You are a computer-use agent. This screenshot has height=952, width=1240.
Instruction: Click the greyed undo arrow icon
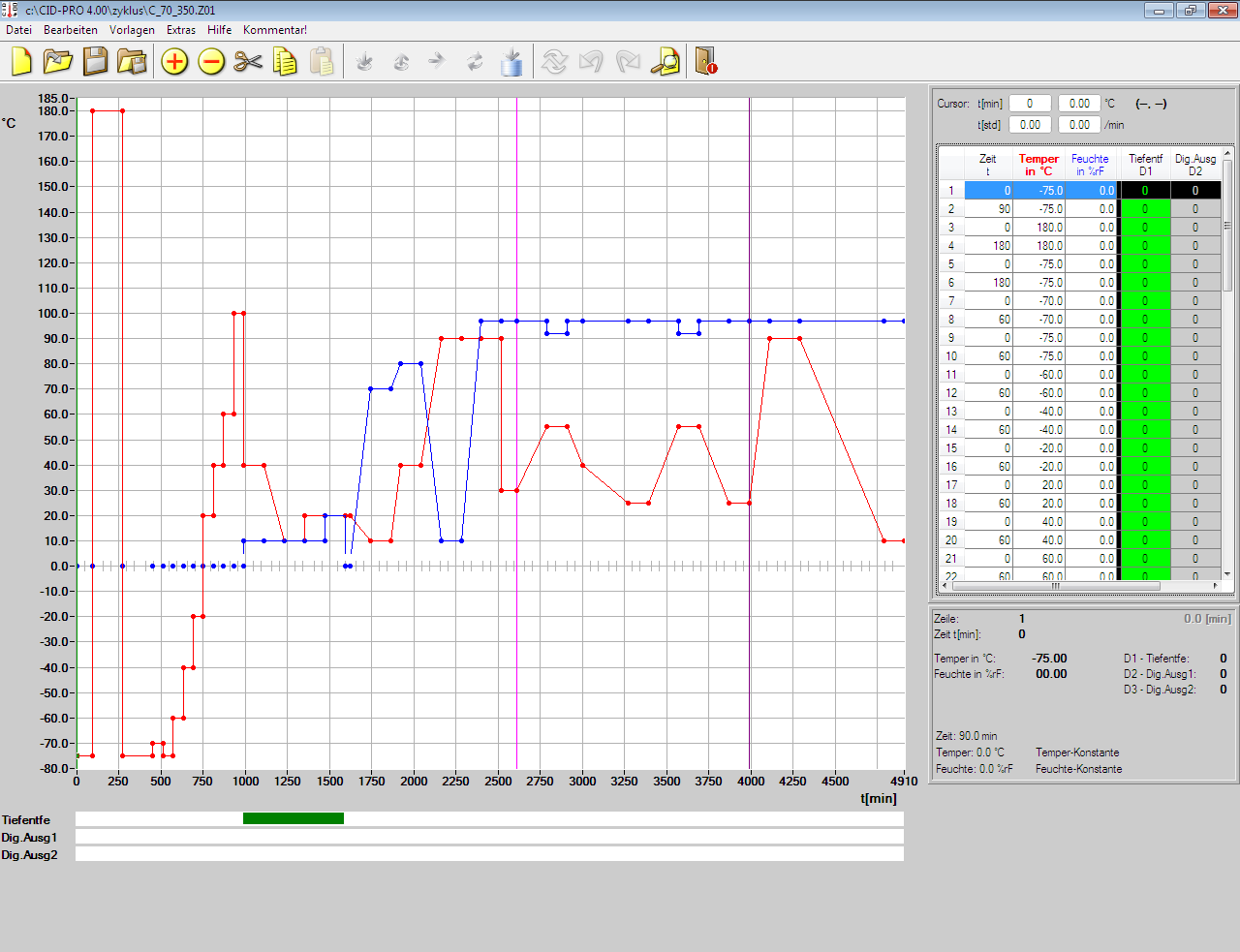[x=591, y=62]
